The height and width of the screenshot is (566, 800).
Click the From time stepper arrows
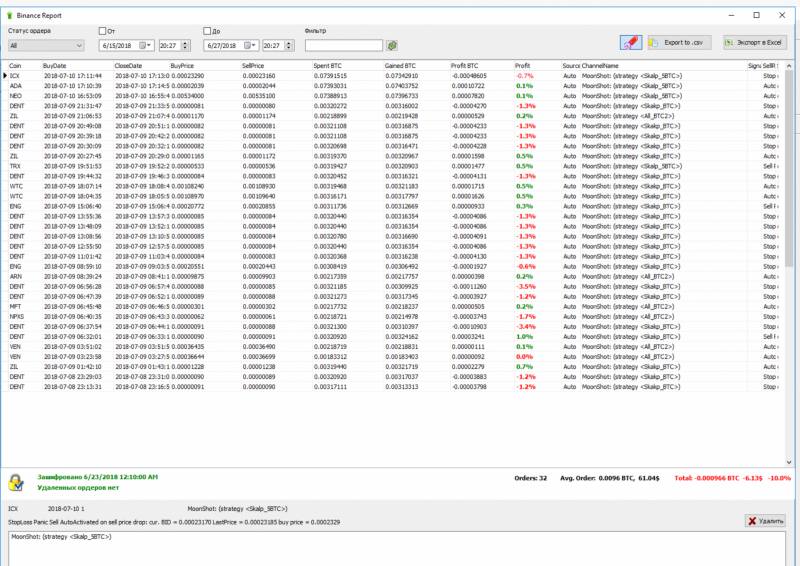[x=185, y=45]
